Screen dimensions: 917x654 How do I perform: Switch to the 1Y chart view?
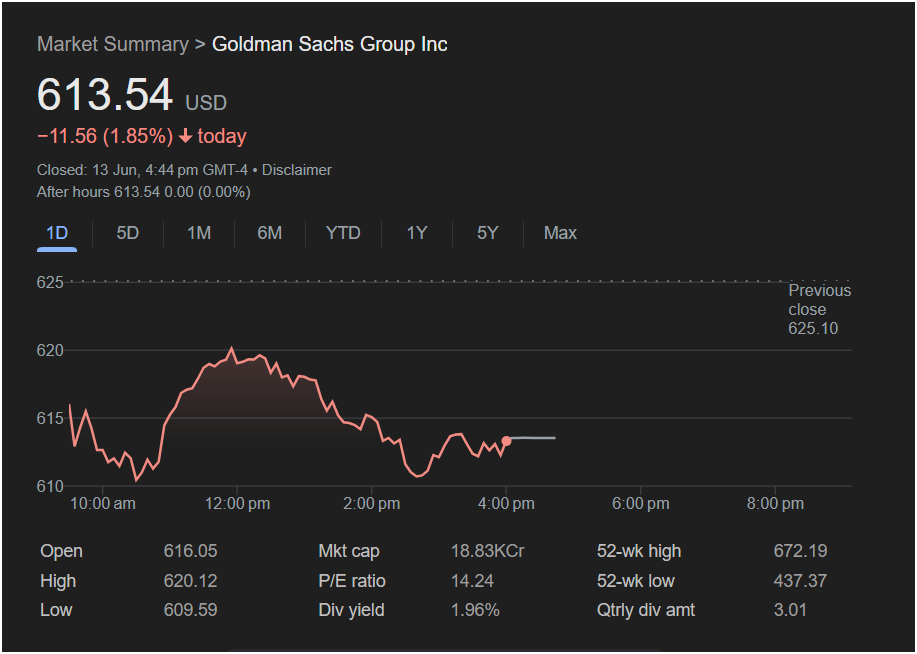point(416,233)
